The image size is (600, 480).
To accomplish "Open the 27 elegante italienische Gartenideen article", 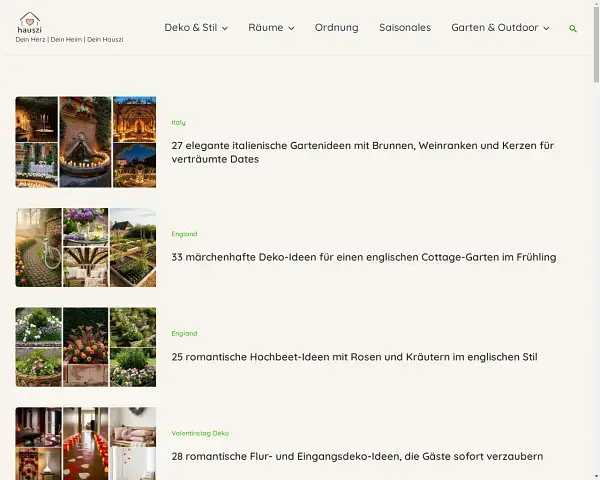I will 362,152.
